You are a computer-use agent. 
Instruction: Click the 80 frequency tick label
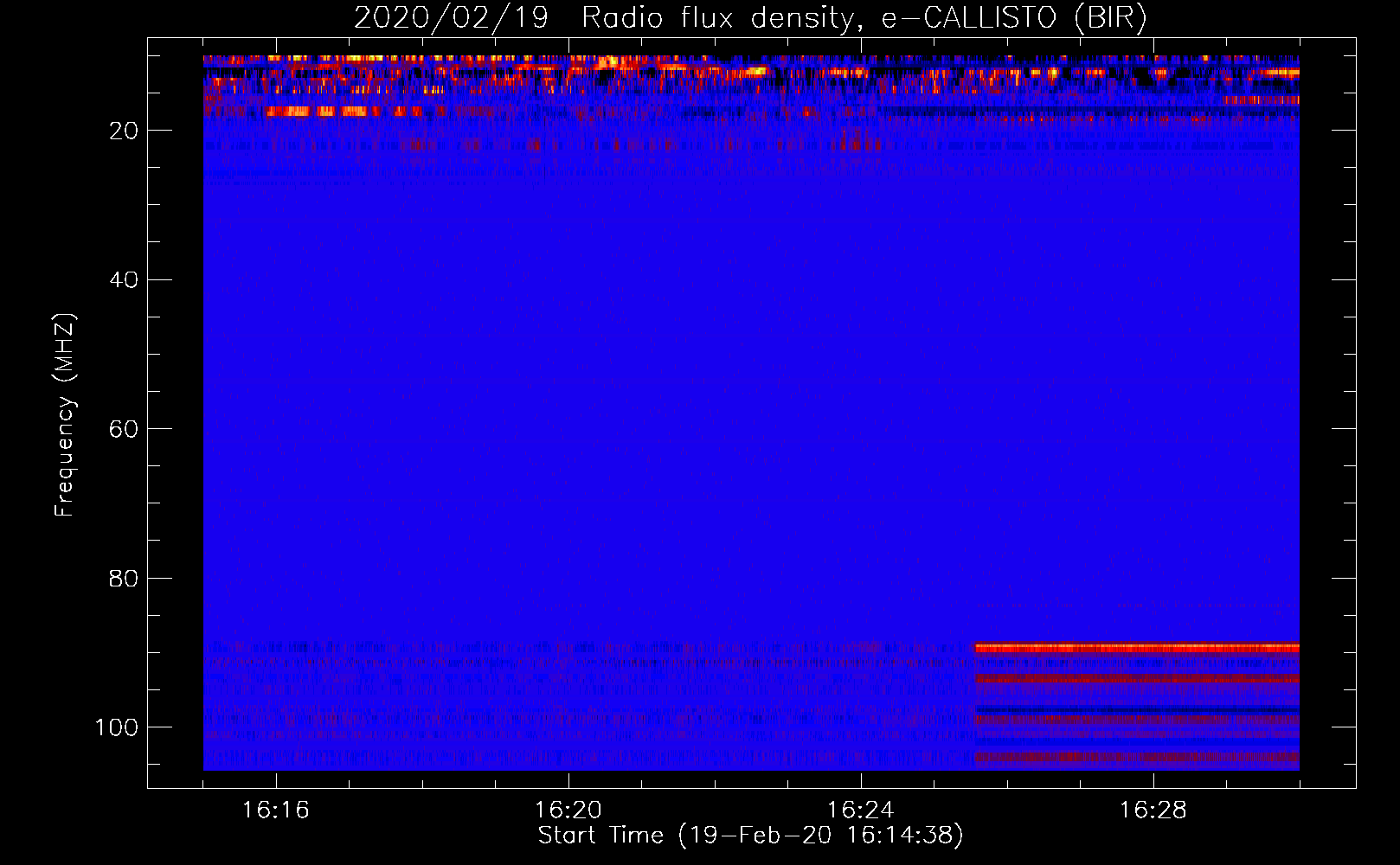pyautogui.click(x=125, y=578)
